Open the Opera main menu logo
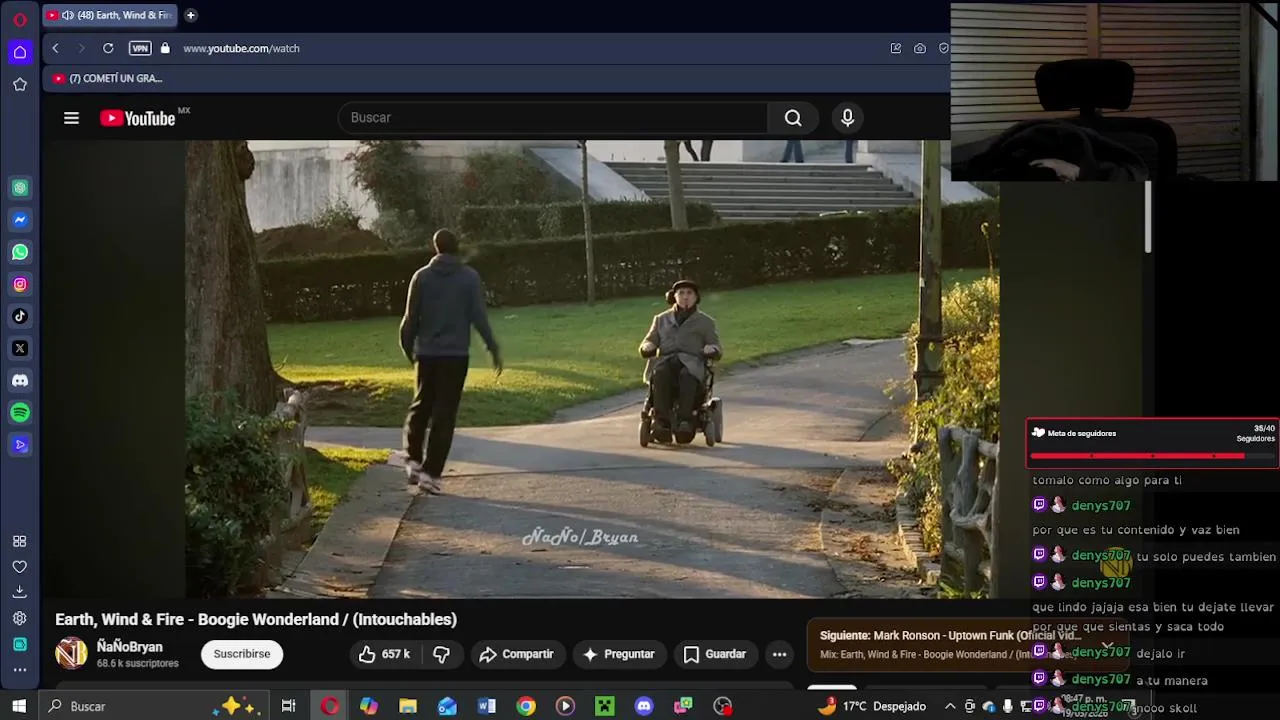Viewport: 1280px width, 720px height. [x=19, y=20]
